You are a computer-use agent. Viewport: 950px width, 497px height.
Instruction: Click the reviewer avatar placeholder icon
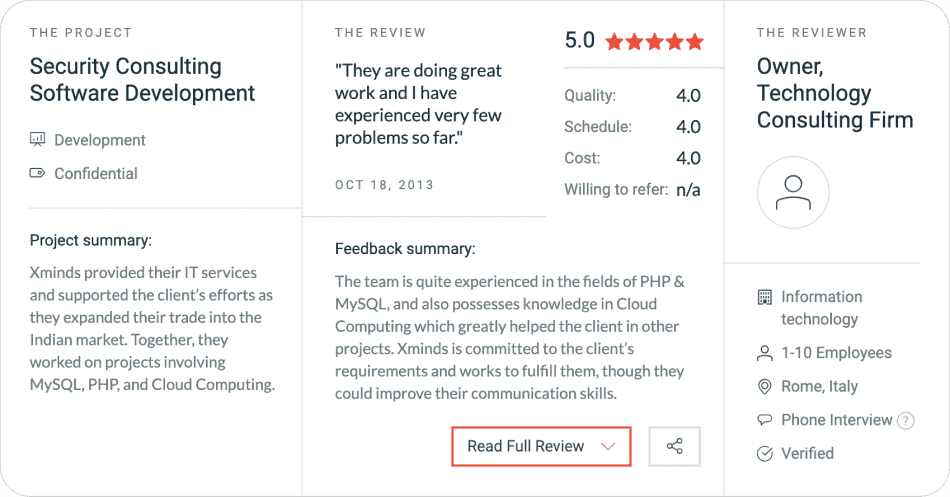point(793,192)
